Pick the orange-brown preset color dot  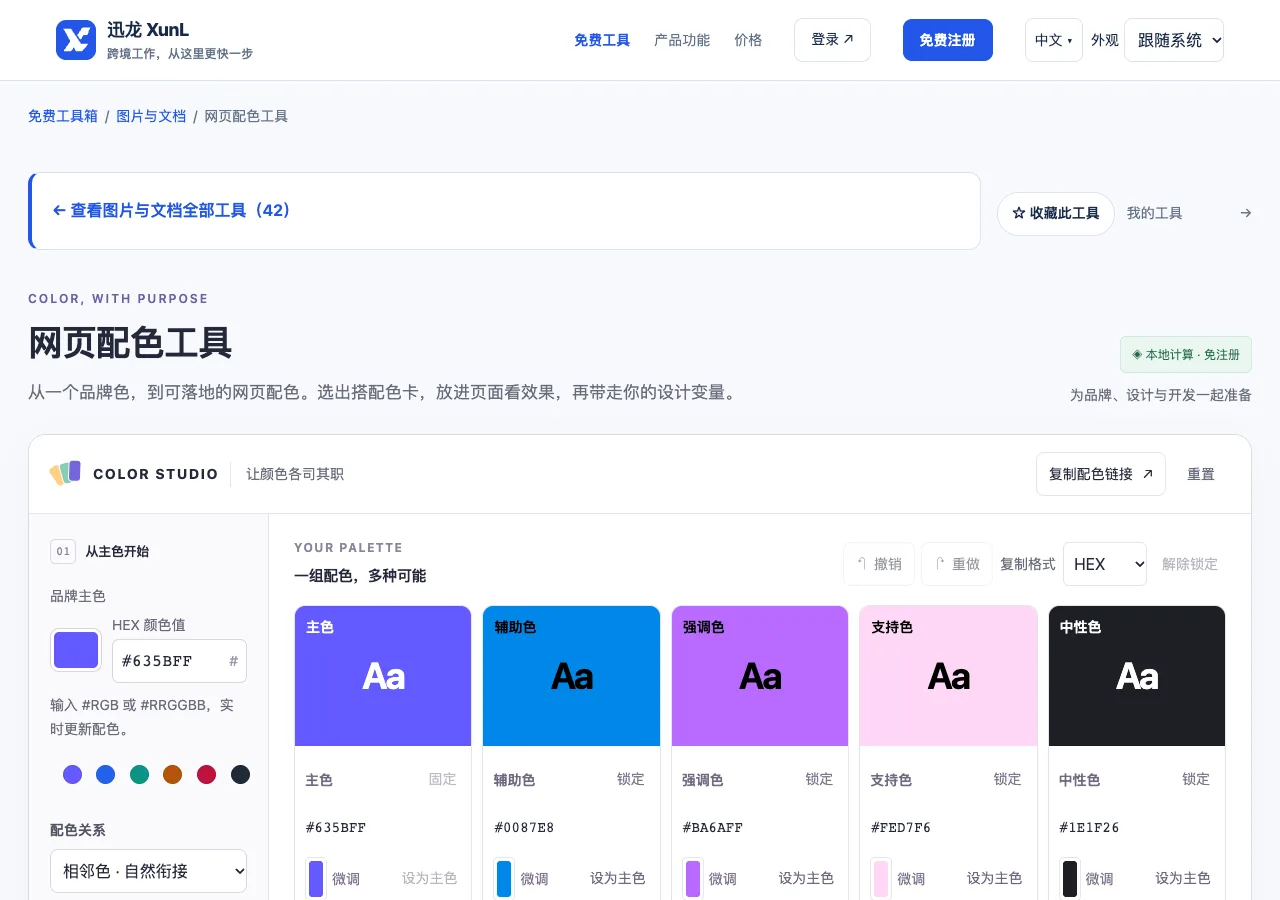173,774
